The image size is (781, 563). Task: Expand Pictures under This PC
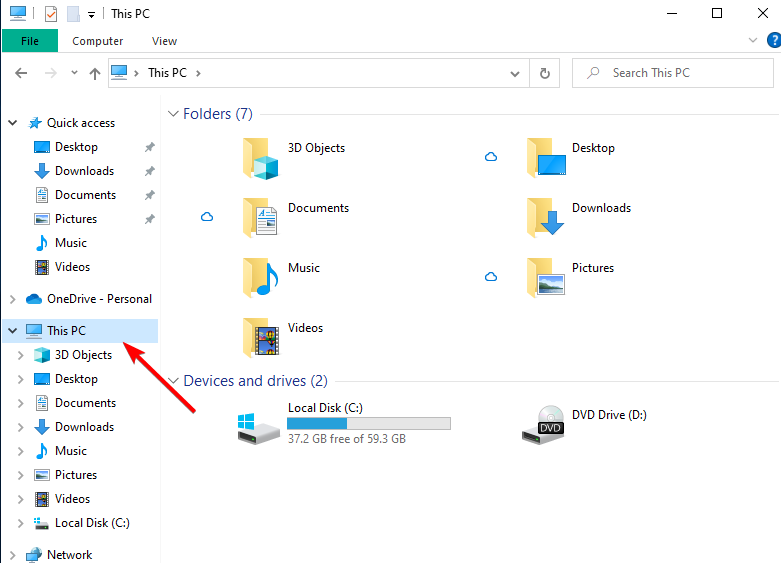[20, 475]
